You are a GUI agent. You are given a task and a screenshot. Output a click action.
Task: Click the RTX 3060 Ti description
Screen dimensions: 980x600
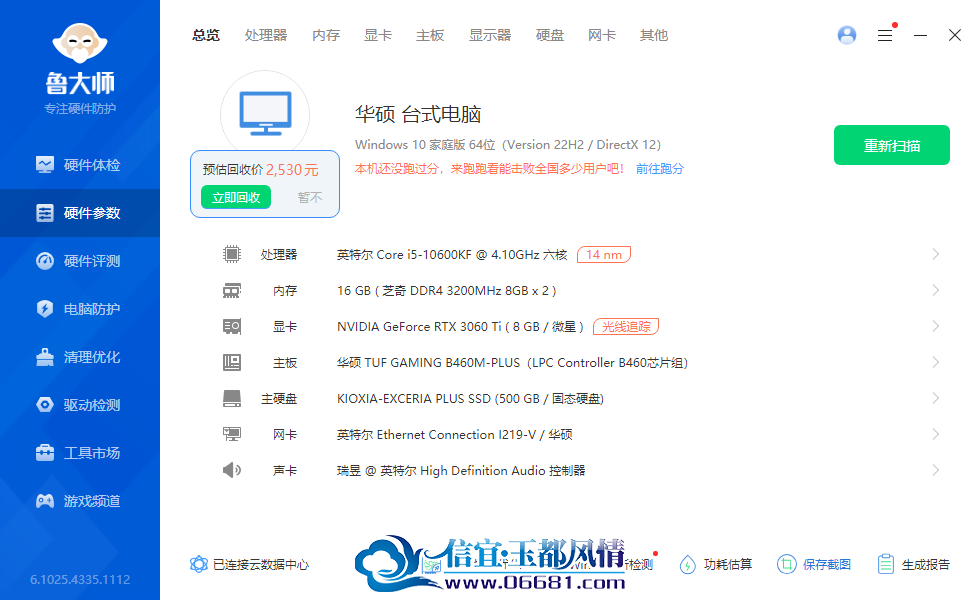[460, 326]
